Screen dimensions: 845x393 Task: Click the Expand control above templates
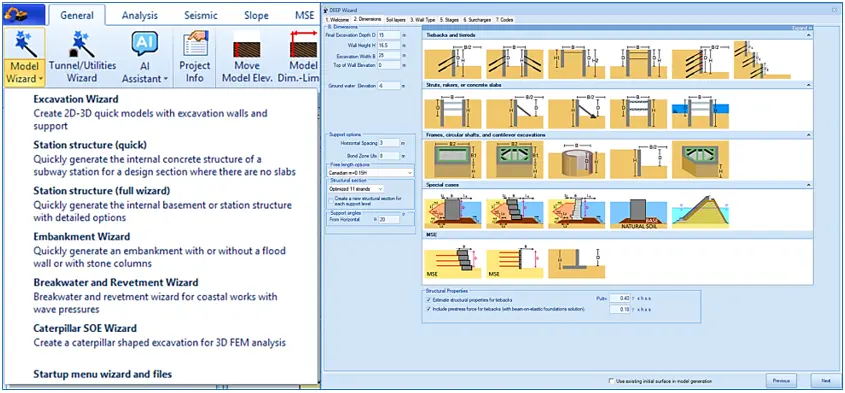click(x=802, y=27)
